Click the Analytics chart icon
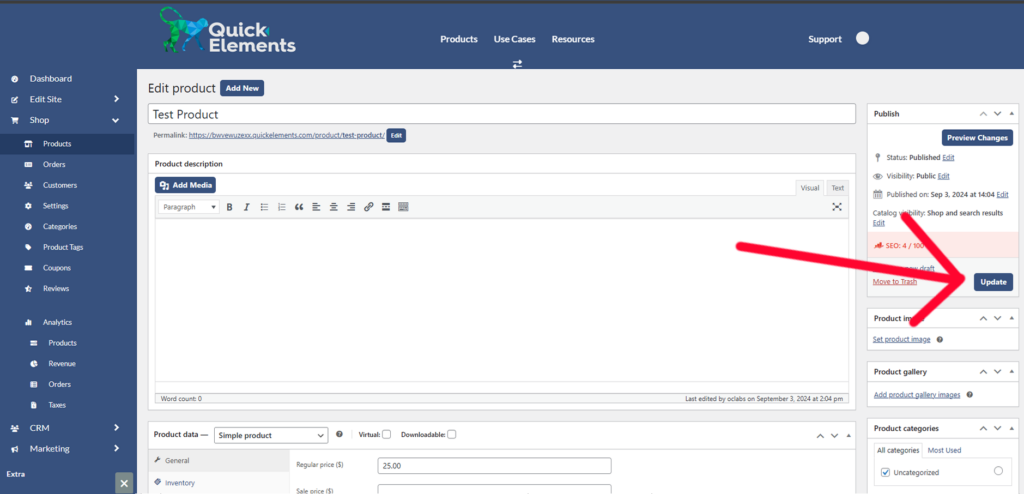This screenshot has height=494, width=1024. 28,323
